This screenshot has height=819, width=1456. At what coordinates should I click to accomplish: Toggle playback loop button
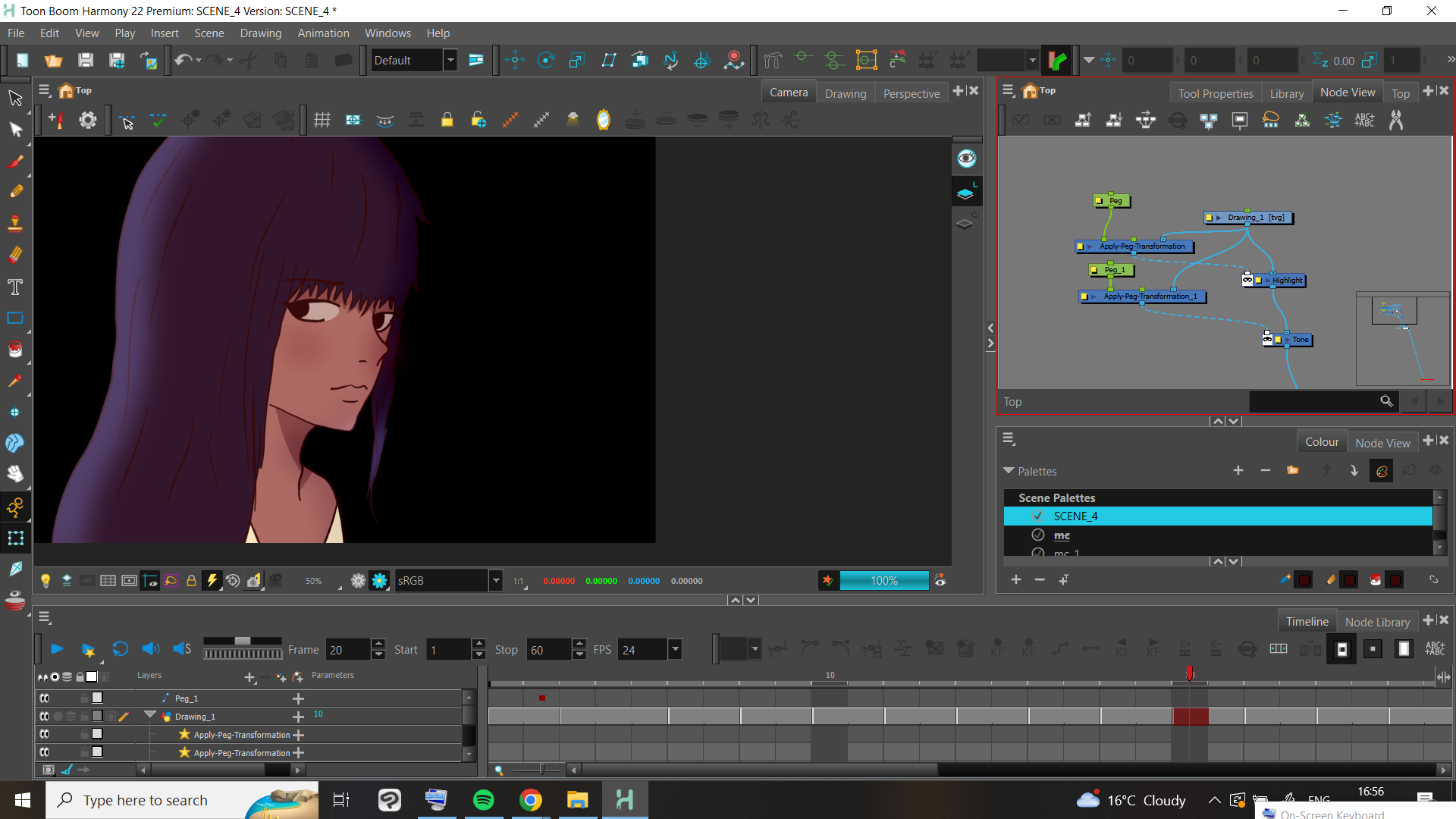[120, 649]
